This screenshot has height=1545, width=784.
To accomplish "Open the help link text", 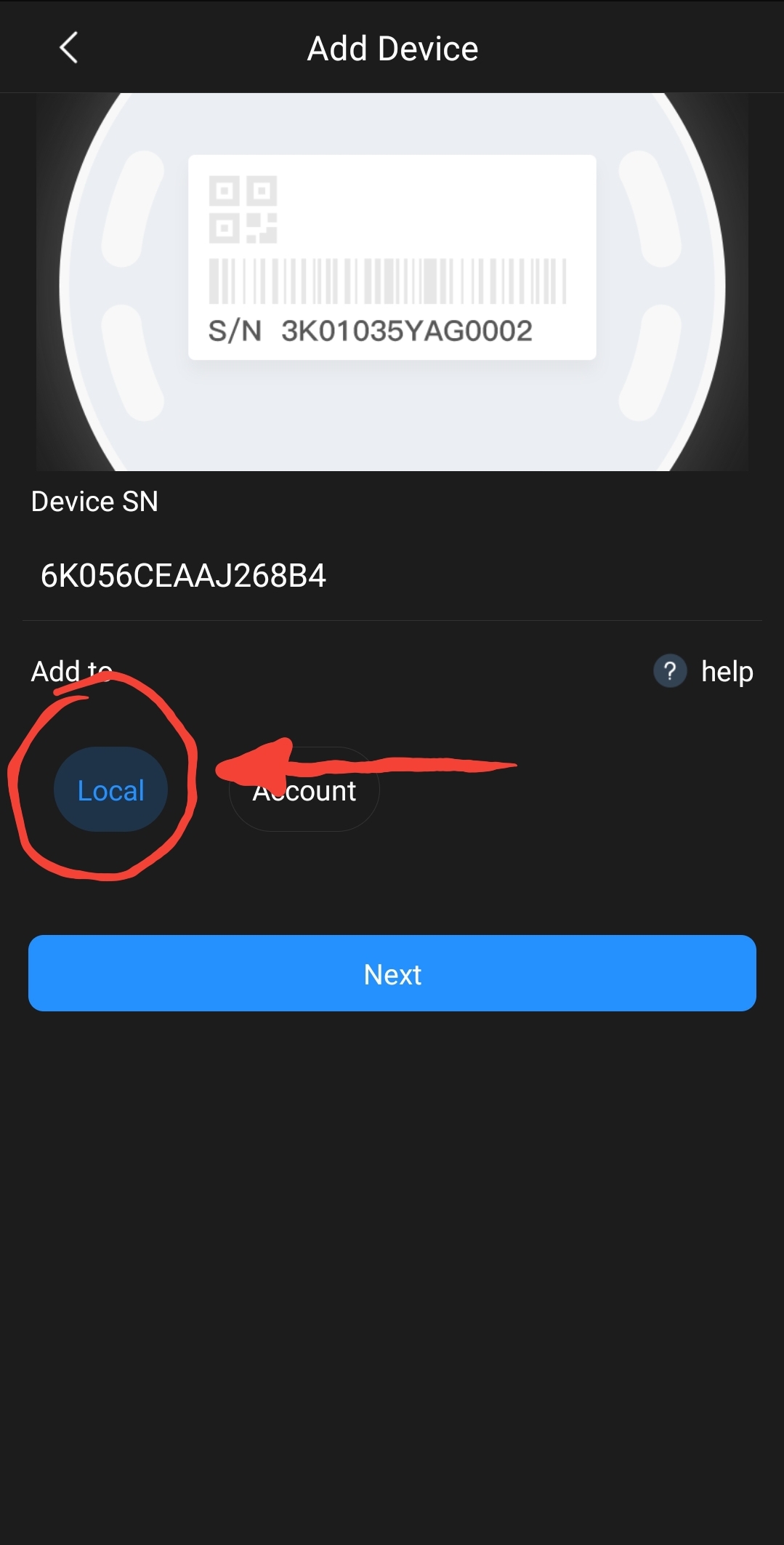I will click(x=727, y=671).
